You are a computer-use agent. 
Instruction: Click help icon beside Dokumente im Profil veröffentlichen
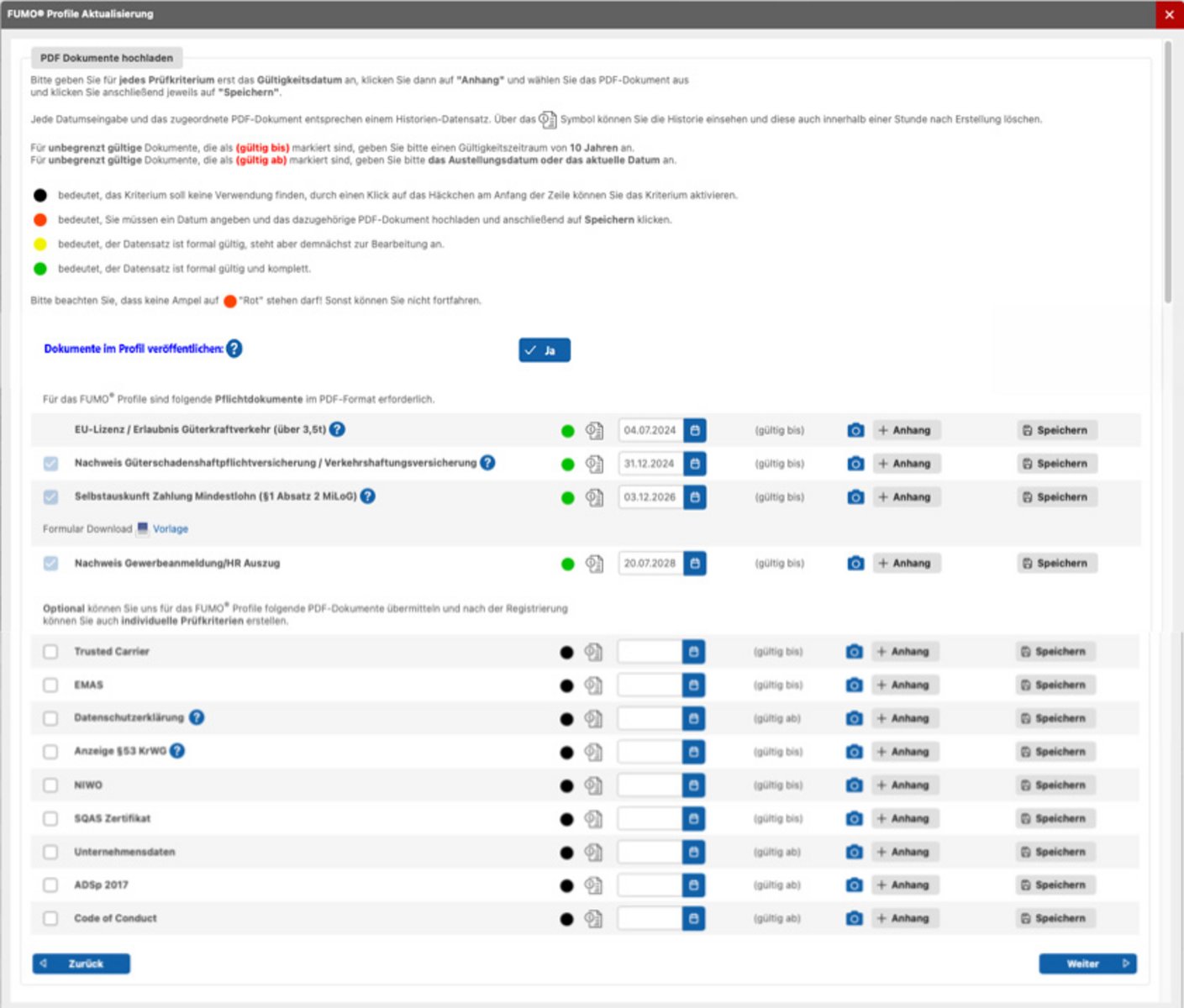234,349
